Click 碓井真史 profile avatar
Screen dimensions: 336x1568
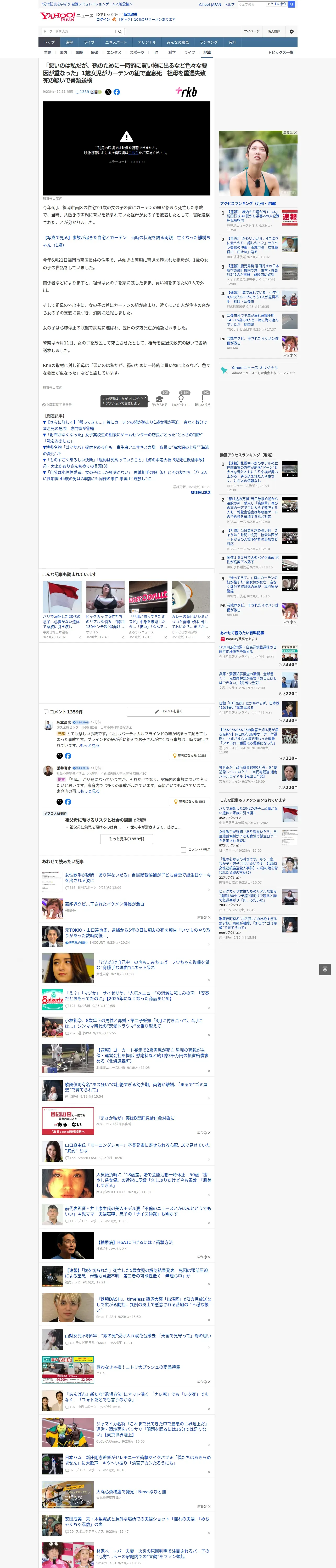pyautogui.click(x=48, y=771)
